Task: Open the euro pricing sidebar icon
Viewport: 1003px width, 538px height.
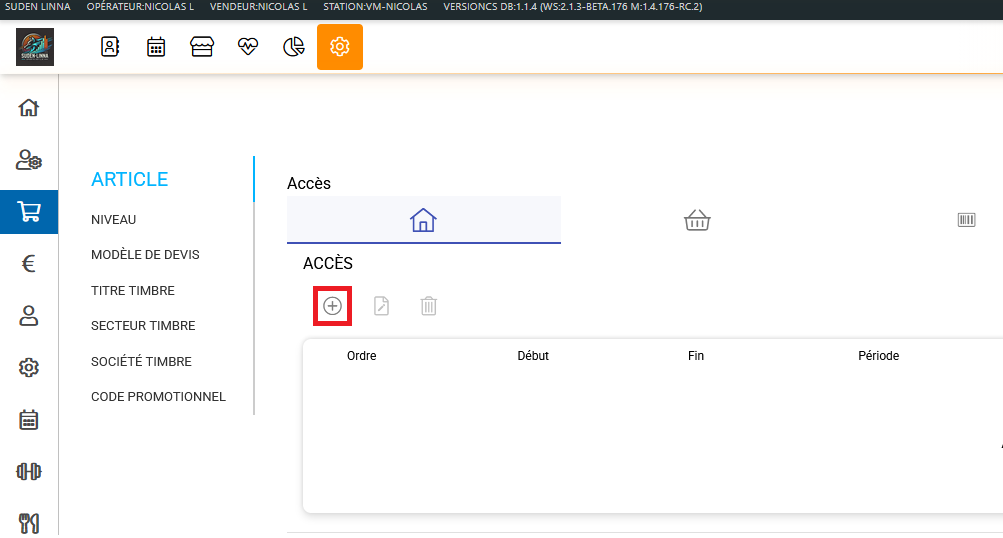Action: tap(29, 264)
